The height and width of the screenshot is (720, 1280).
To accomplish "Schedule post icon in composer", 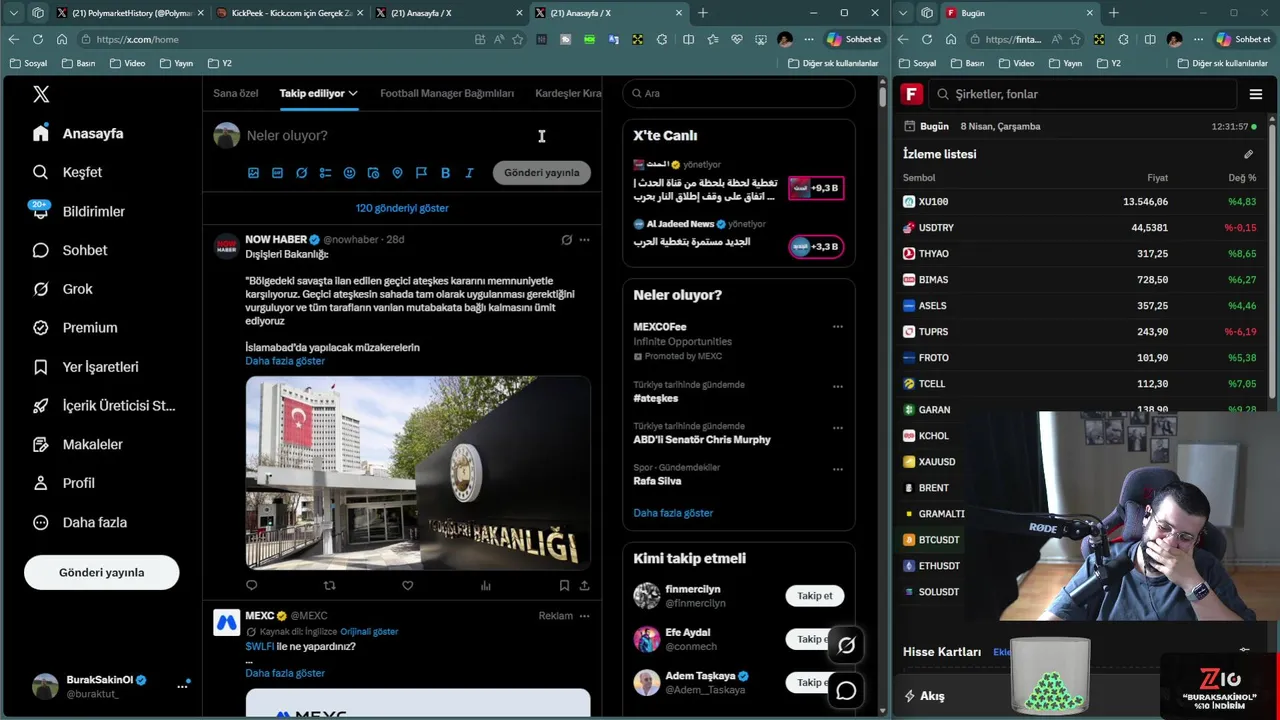I will (x=373, y=173).
